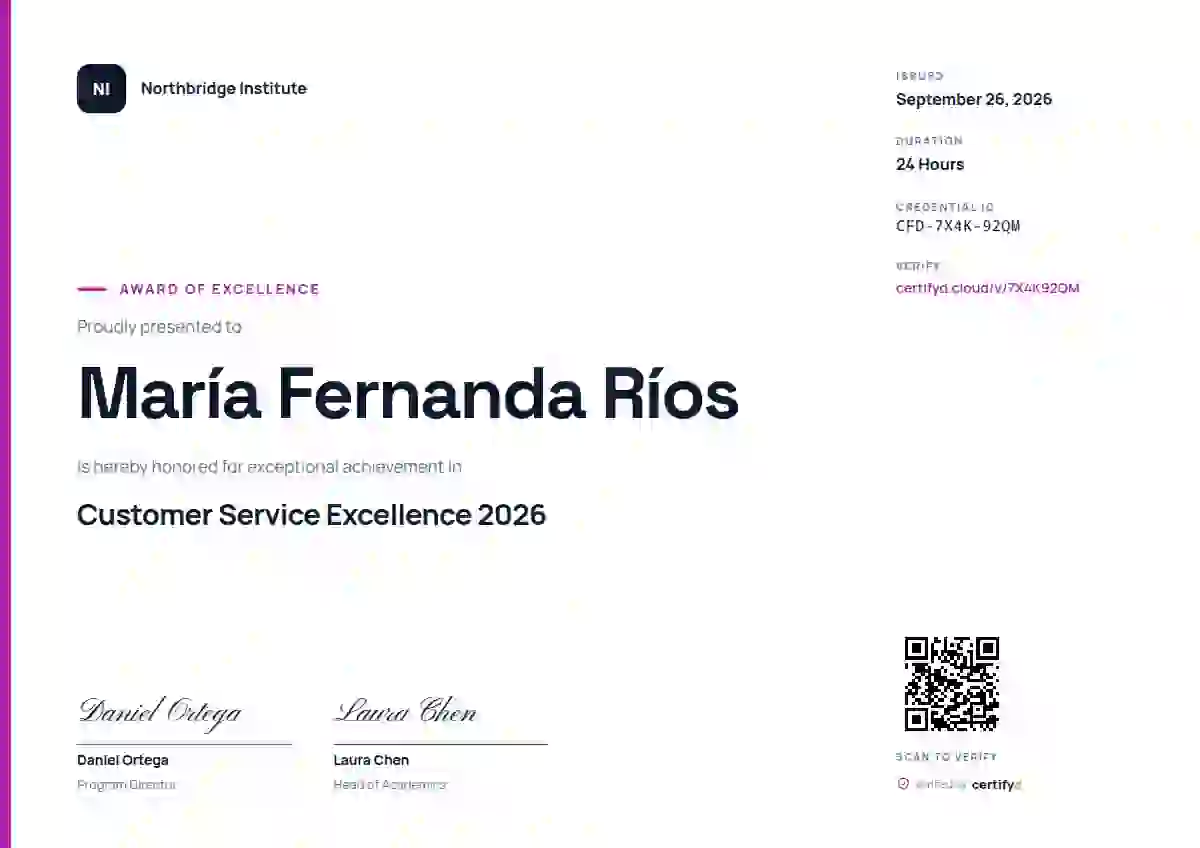Select the credential ID "CFD-7X4K-92QM"

click(958, 226)
